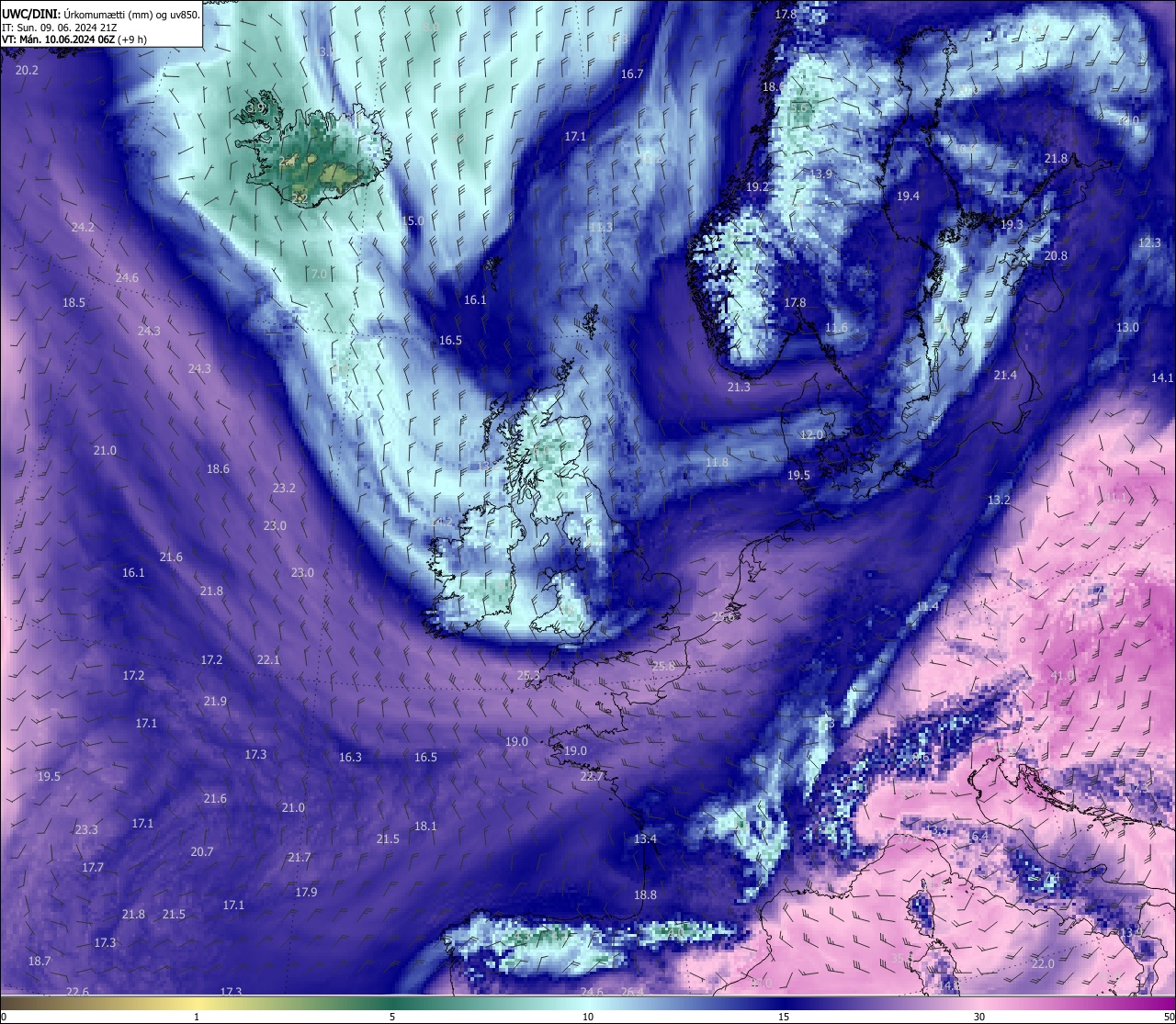Click the 18.1 value on the map

(425, 826)
